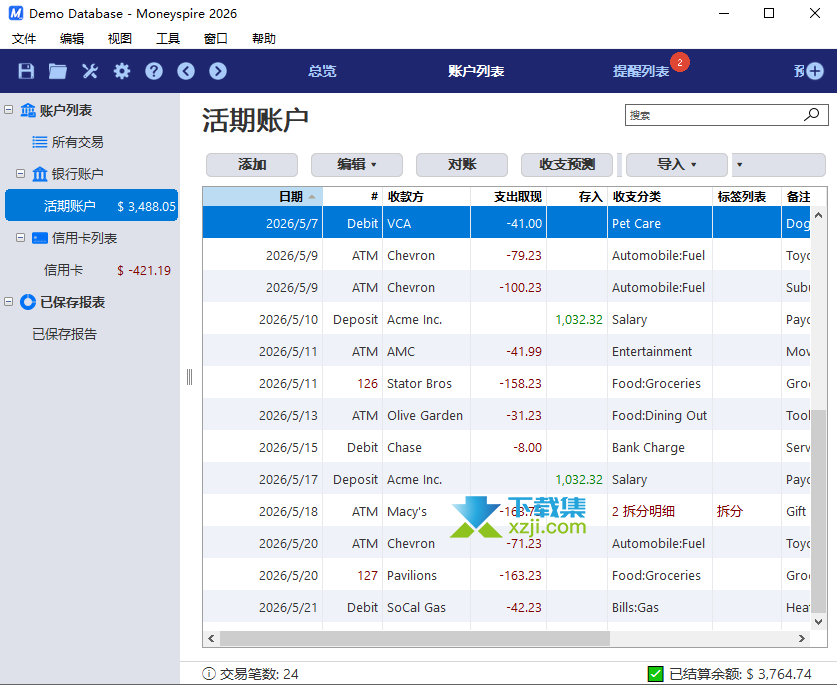The height and width of the screenshot is (685, 837).
Task: Switch to the 总览 tab
Action: 322,71
